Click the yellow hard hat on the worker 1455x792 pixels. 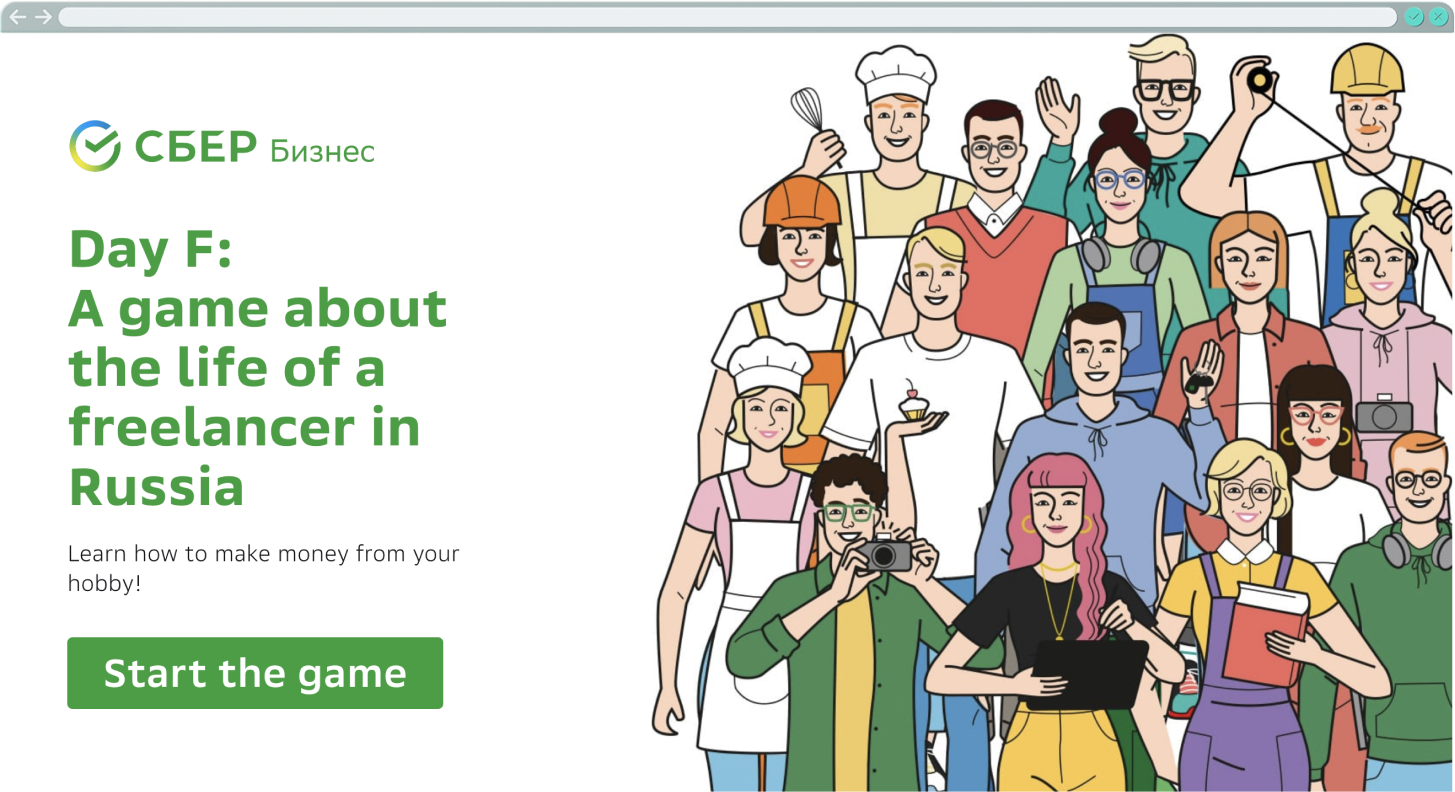(x=1367, y=70)
